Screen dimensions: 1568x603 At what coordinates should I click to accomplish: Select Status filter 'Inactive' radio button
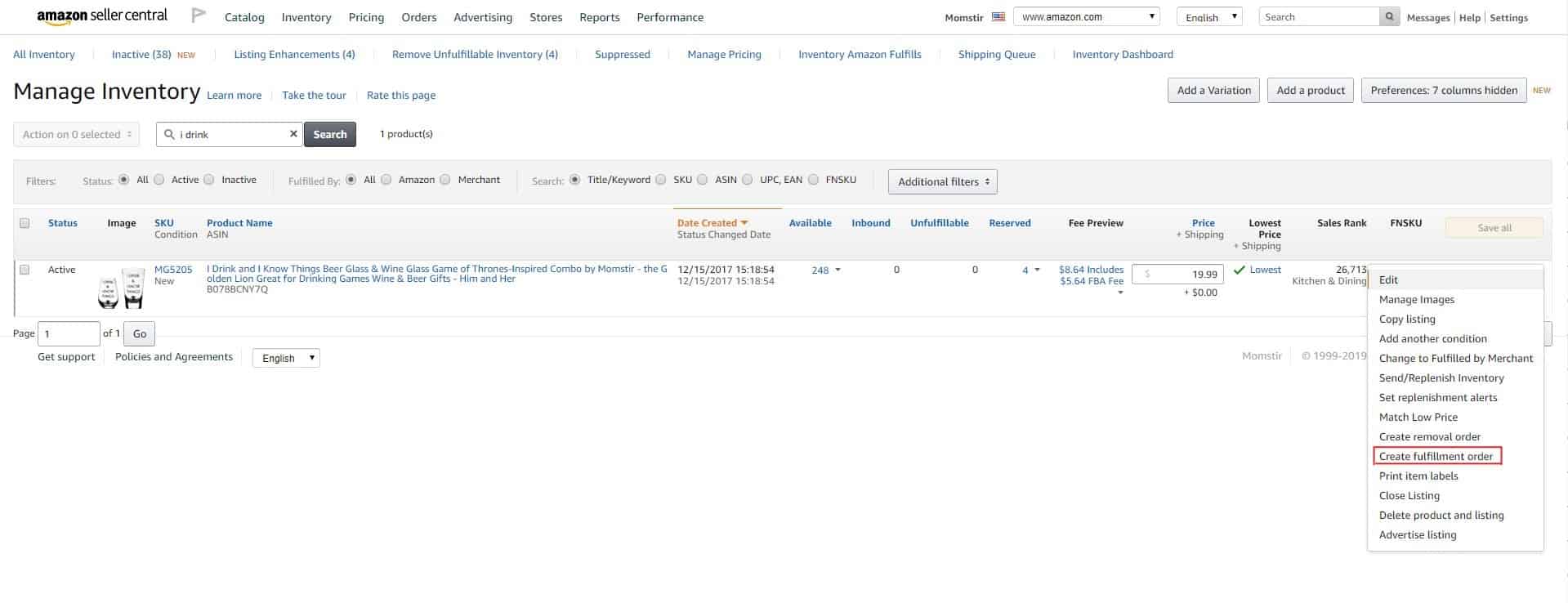pyautogui.click(x=209, y=180)
